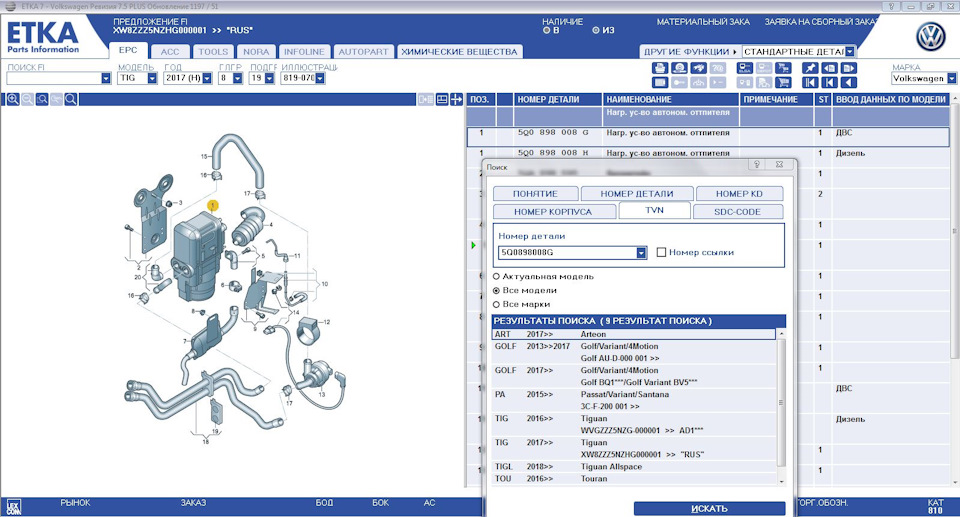This screenshot has height=517, width=960.
Task: Open the МОДЕЛЬ TIG dropdown
Action: 152,78
